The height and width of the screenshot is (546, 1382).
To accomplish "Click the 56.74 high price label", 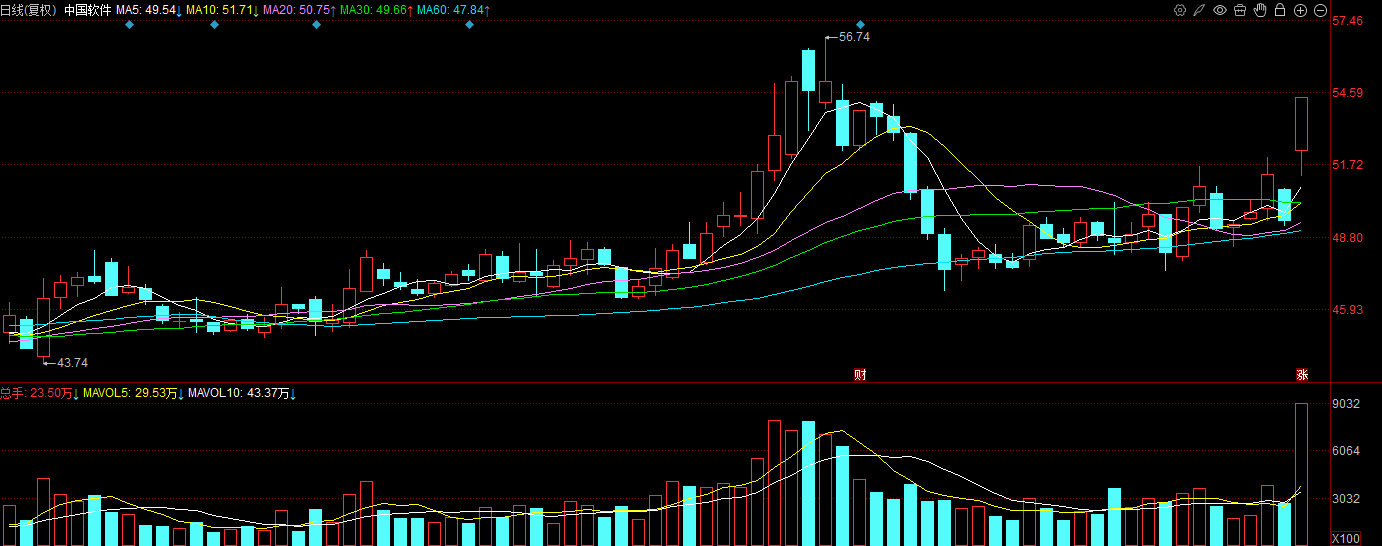I will 855,36.
